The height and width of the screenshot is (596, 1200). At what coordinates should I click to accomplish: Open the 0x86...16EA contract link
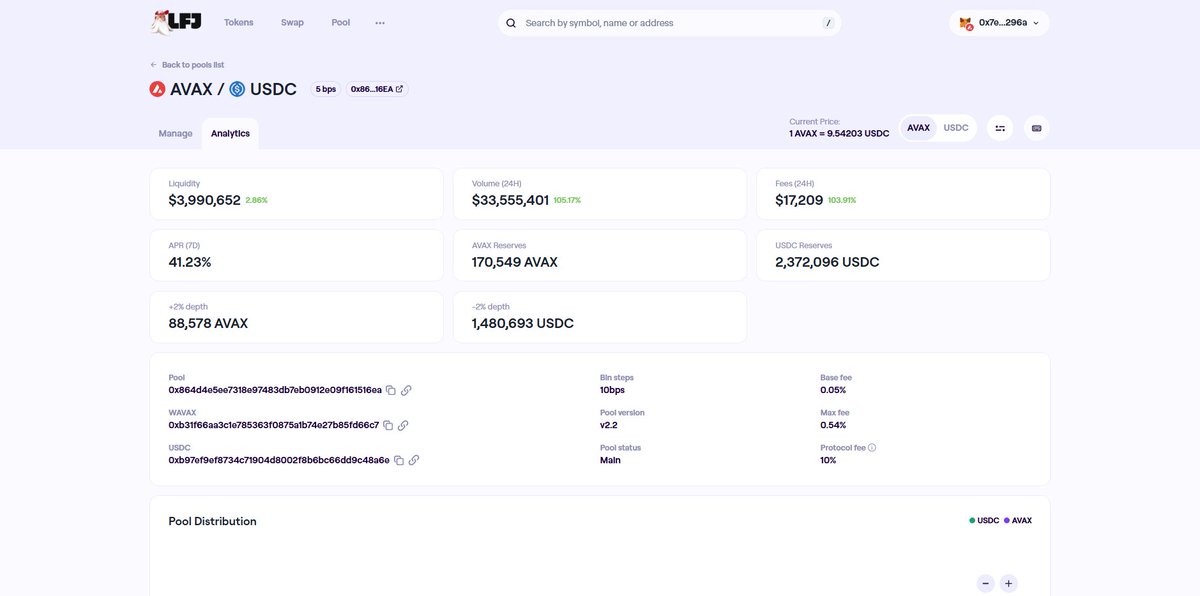tap(377, 89)
